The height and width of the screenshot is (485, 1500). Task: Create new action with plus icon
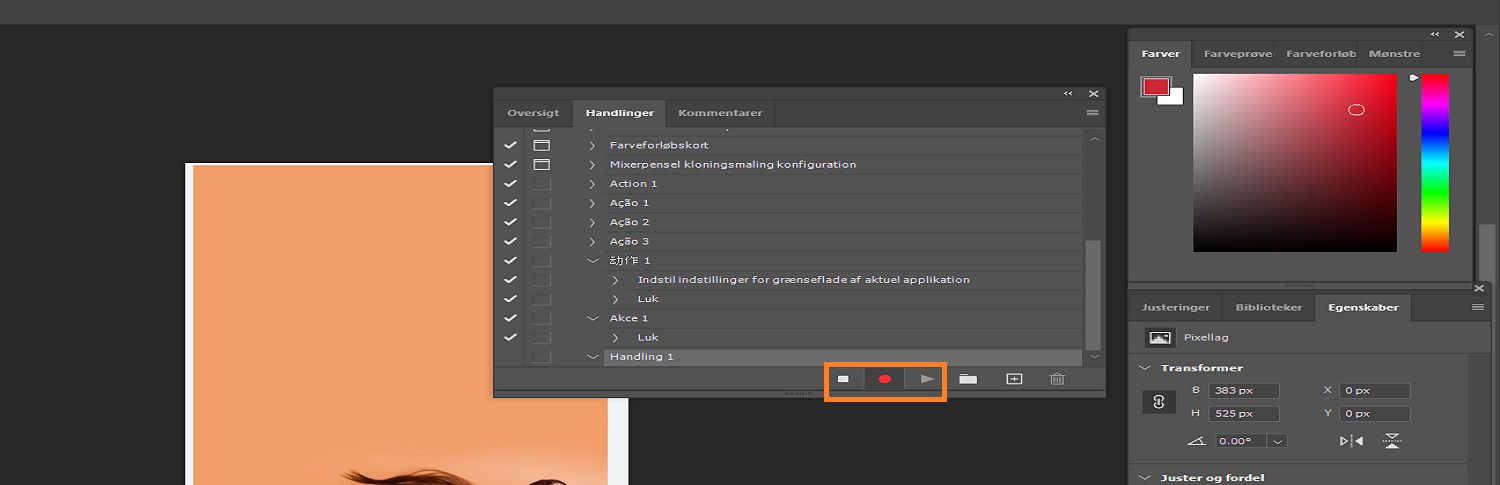pyautogui.click(x=1014, y=379)
